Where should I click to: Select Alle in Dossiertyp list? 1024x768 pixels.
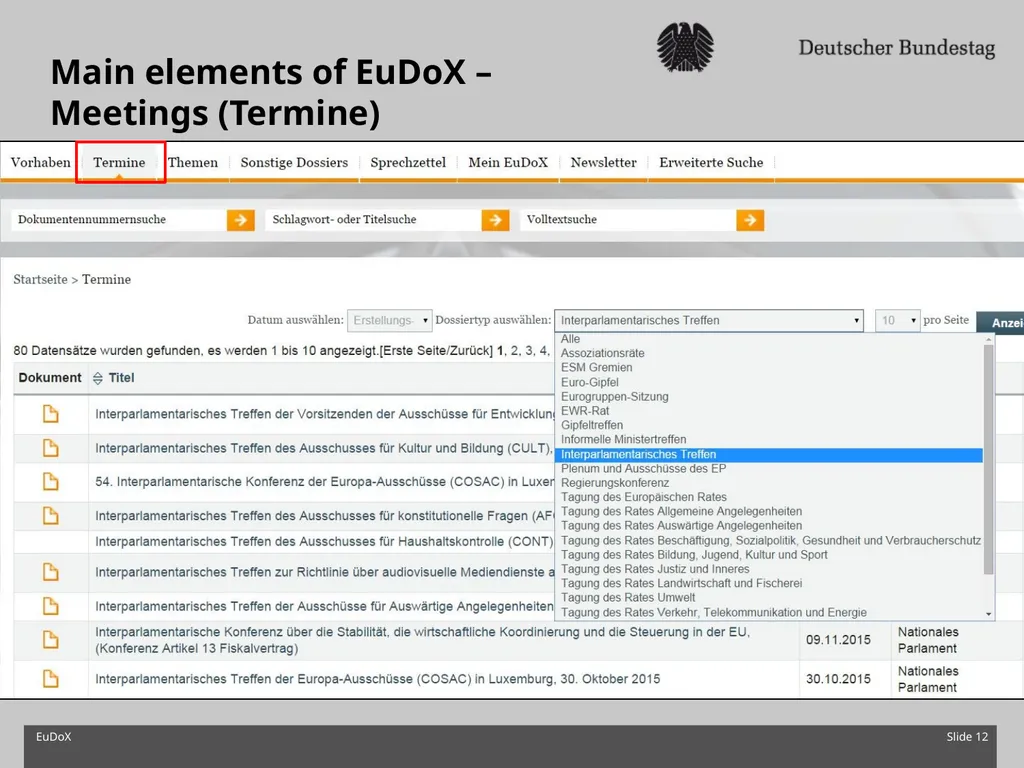769,338
